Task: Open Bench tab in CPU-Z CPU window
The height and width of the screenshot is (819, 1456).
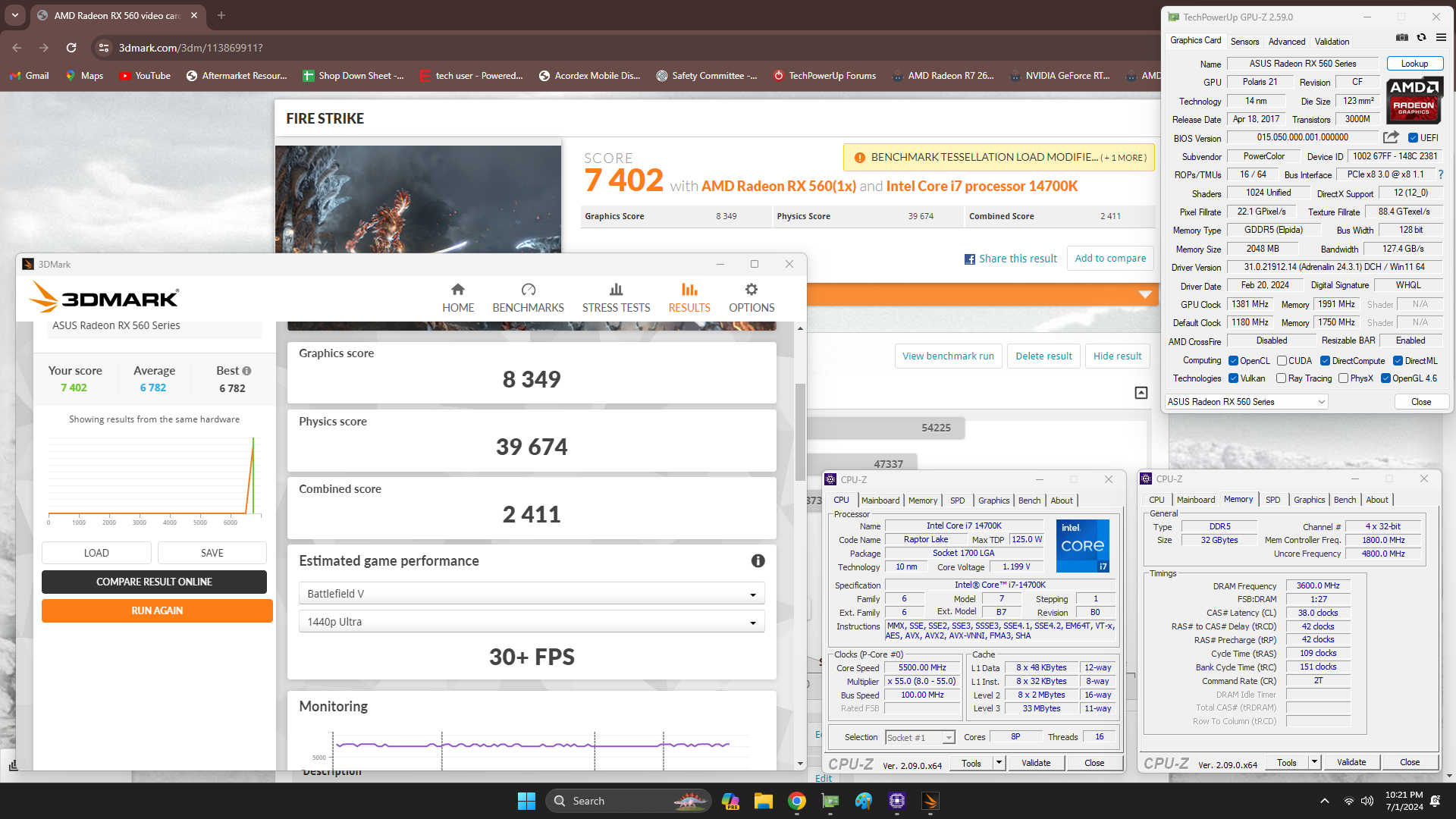Action: pyautogui.click(x=1029, y=500)
